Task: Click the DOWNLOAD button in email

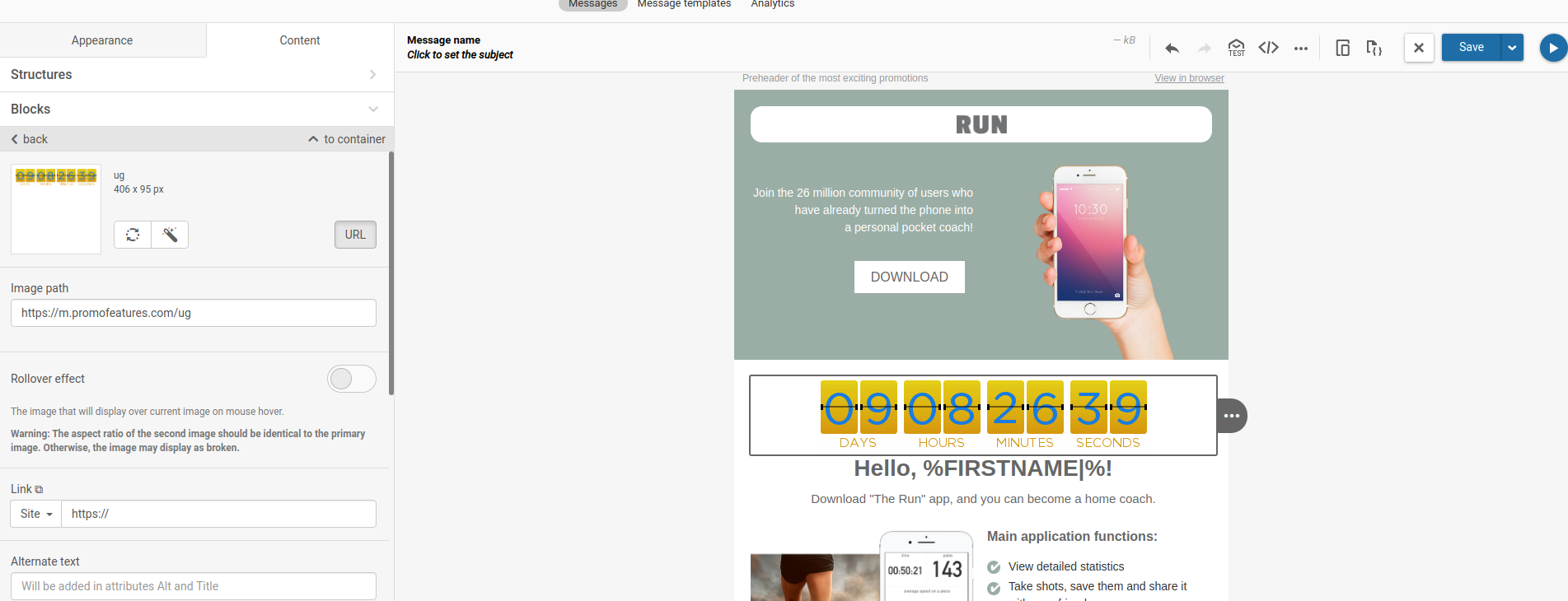Action: tap(910, 277)
